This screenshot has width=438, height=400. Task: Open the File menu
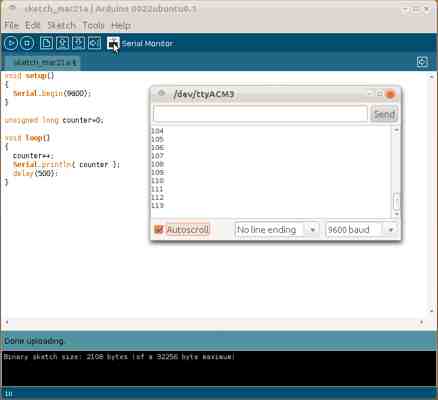pos(11,25)
